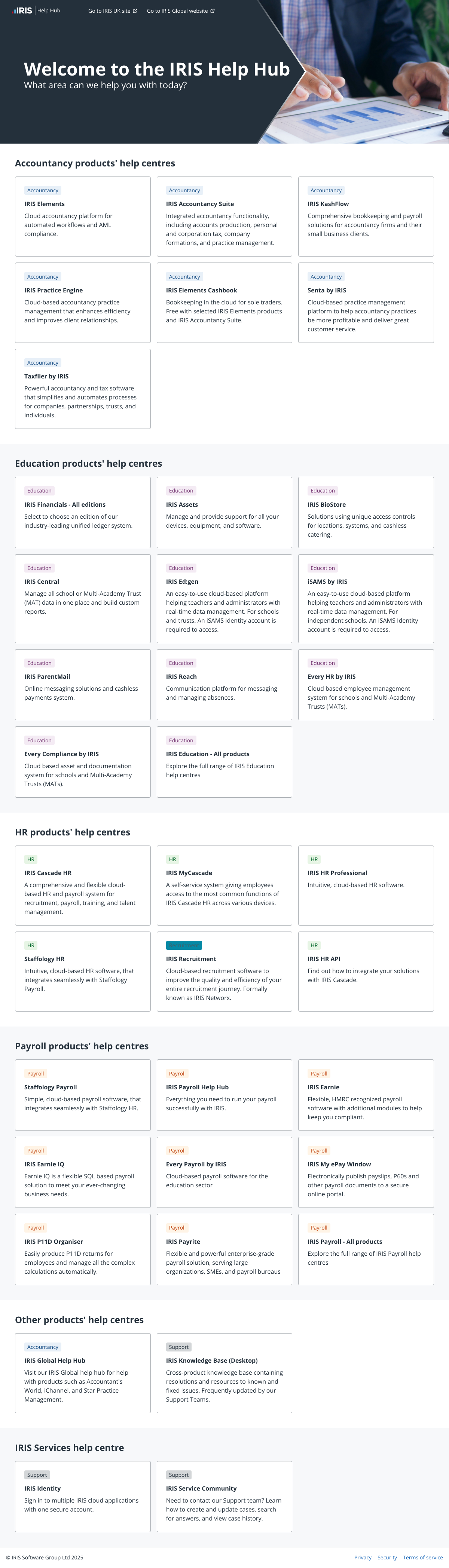Screen dimensions: 449x1568
Task: Choose the IRIS P11D Organiser card
Action: pos(83,1250)
